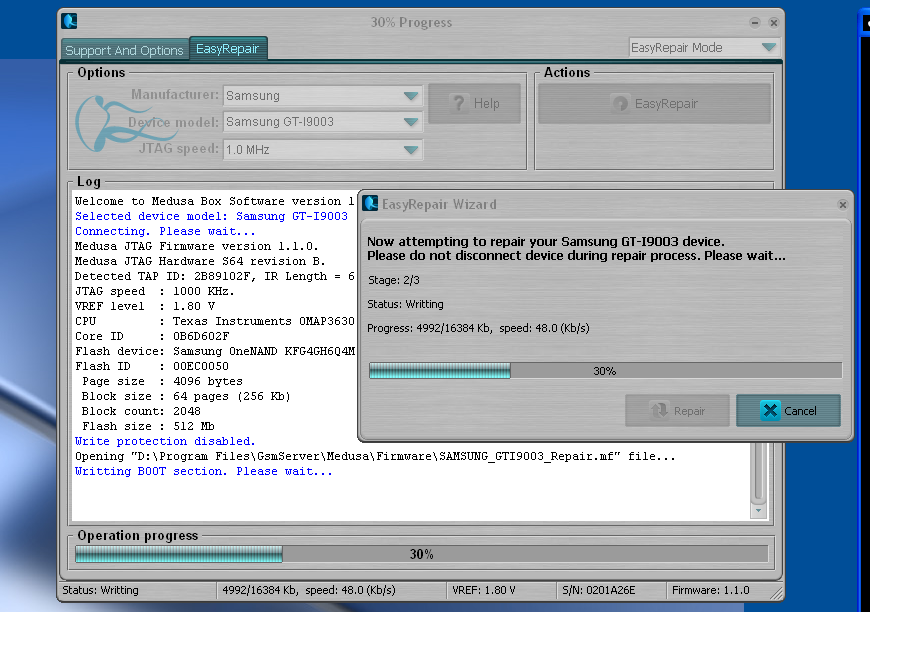
Task: Click the wizard 30% progress bar
Action: click(x=605, y=370)
